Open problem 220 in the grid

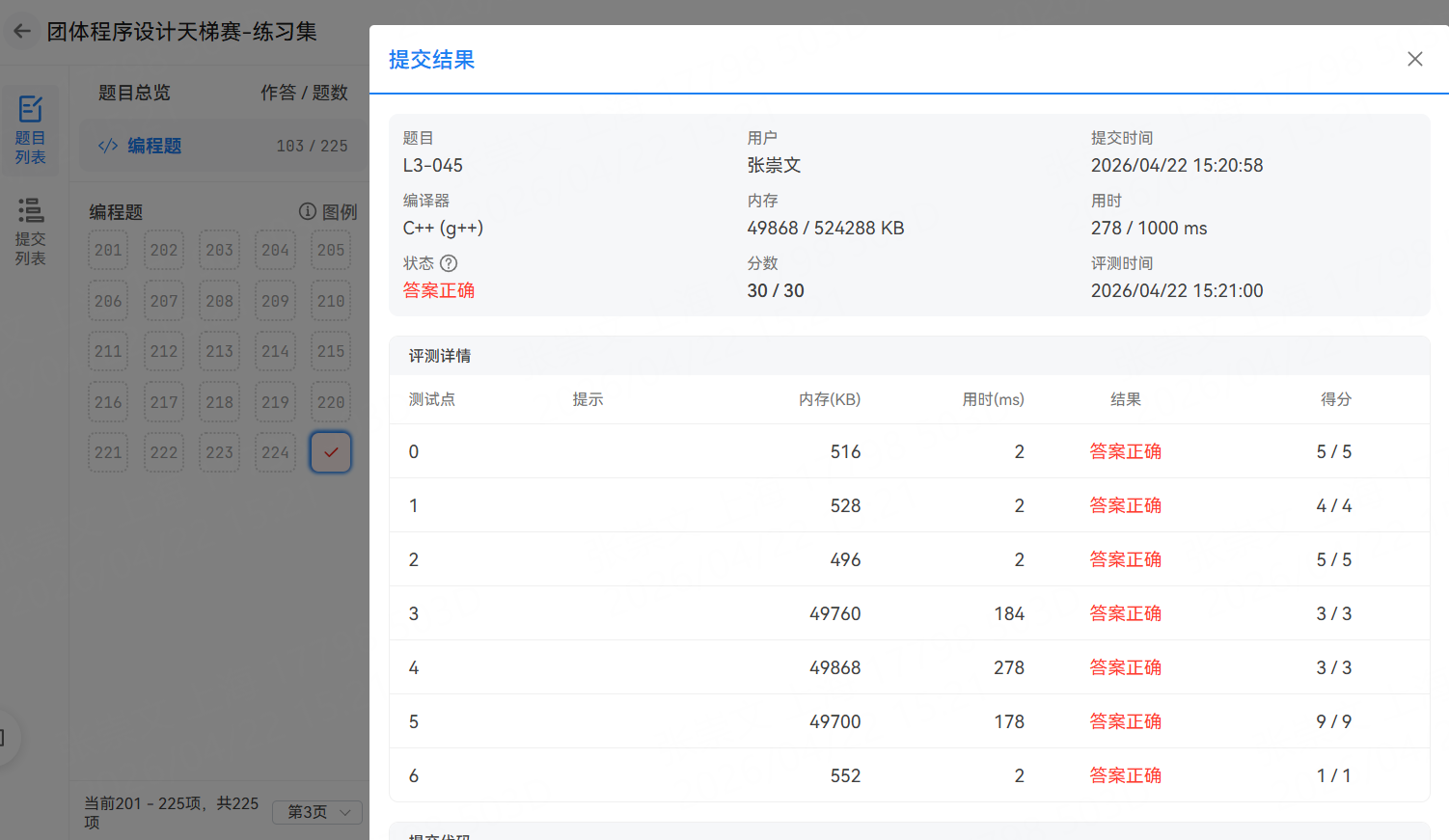pyautogui.click(x=331, y=402)
